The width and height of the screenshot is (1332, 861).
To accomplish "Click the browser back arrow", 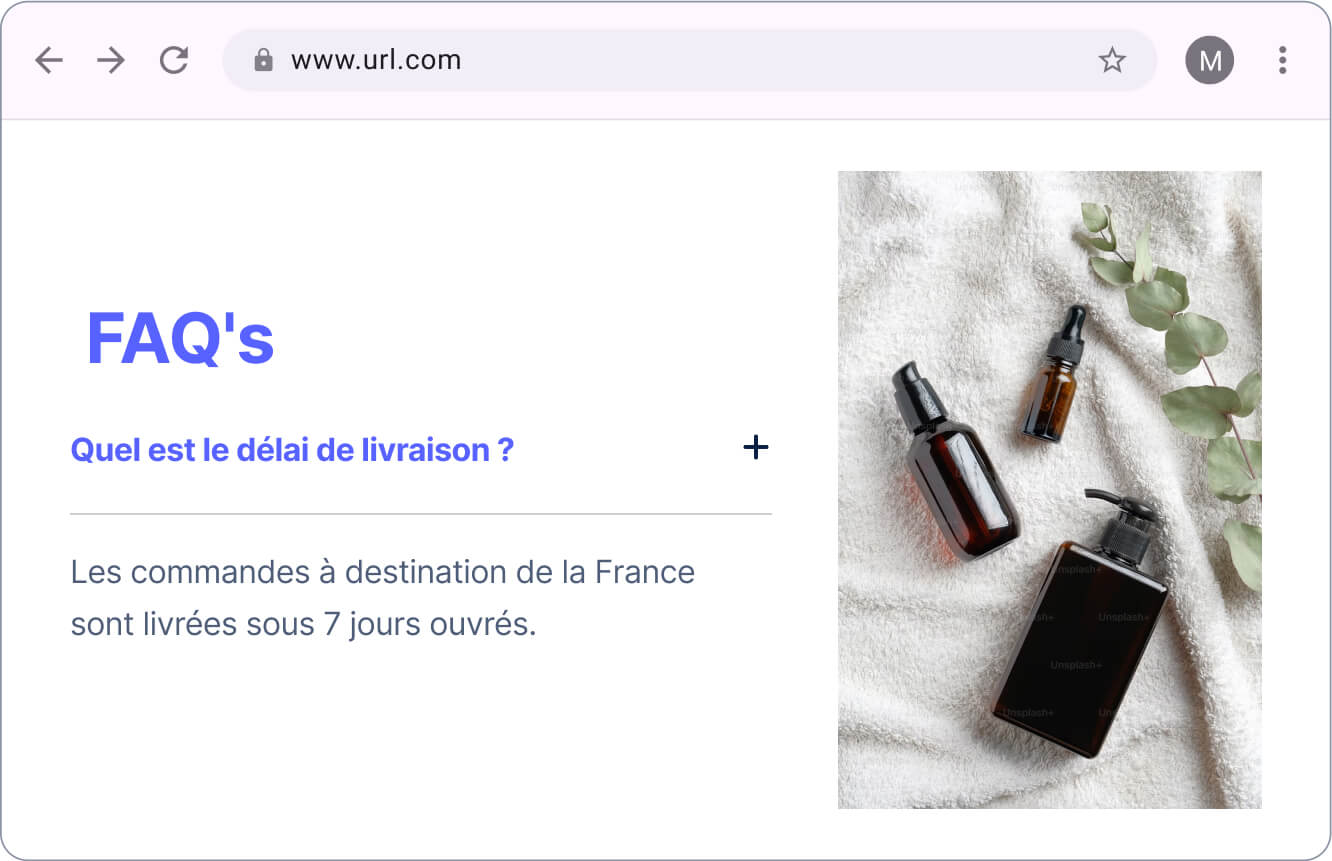I will [48, 61].
